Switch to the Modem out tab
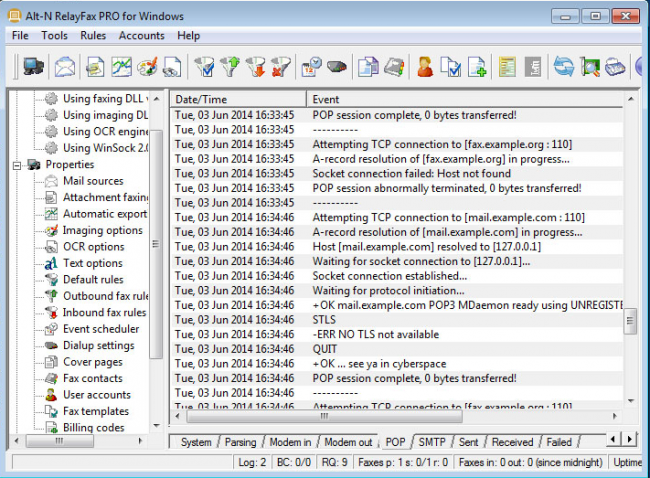Viewport: 650px width, 478px height. click(x=348, y=442)
